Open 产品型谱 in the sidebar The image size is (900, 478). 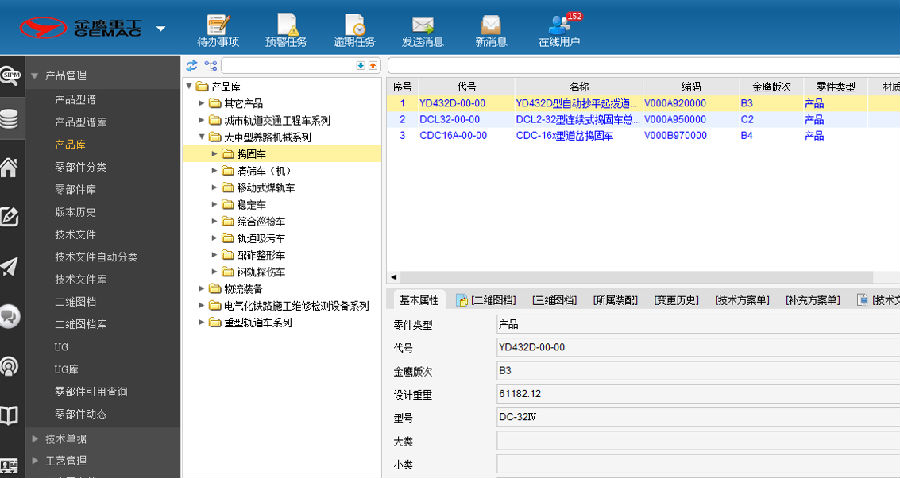coord(75,100)
